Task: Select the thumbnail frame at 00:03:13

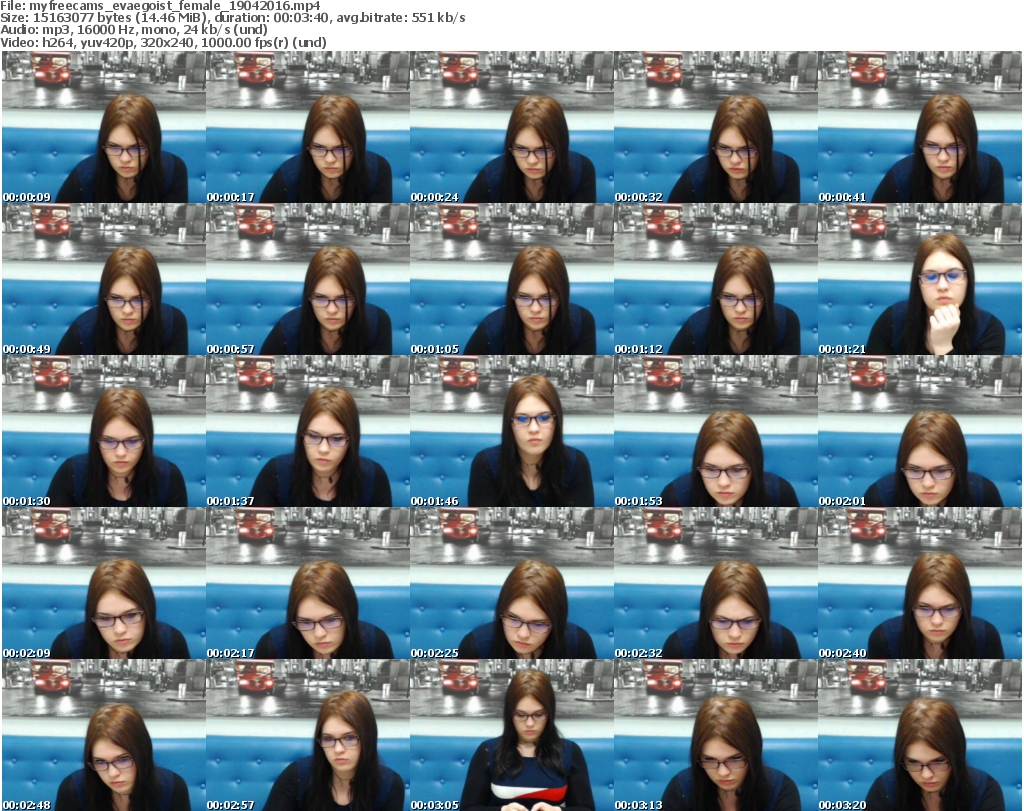Action: (x=716, y=735)
